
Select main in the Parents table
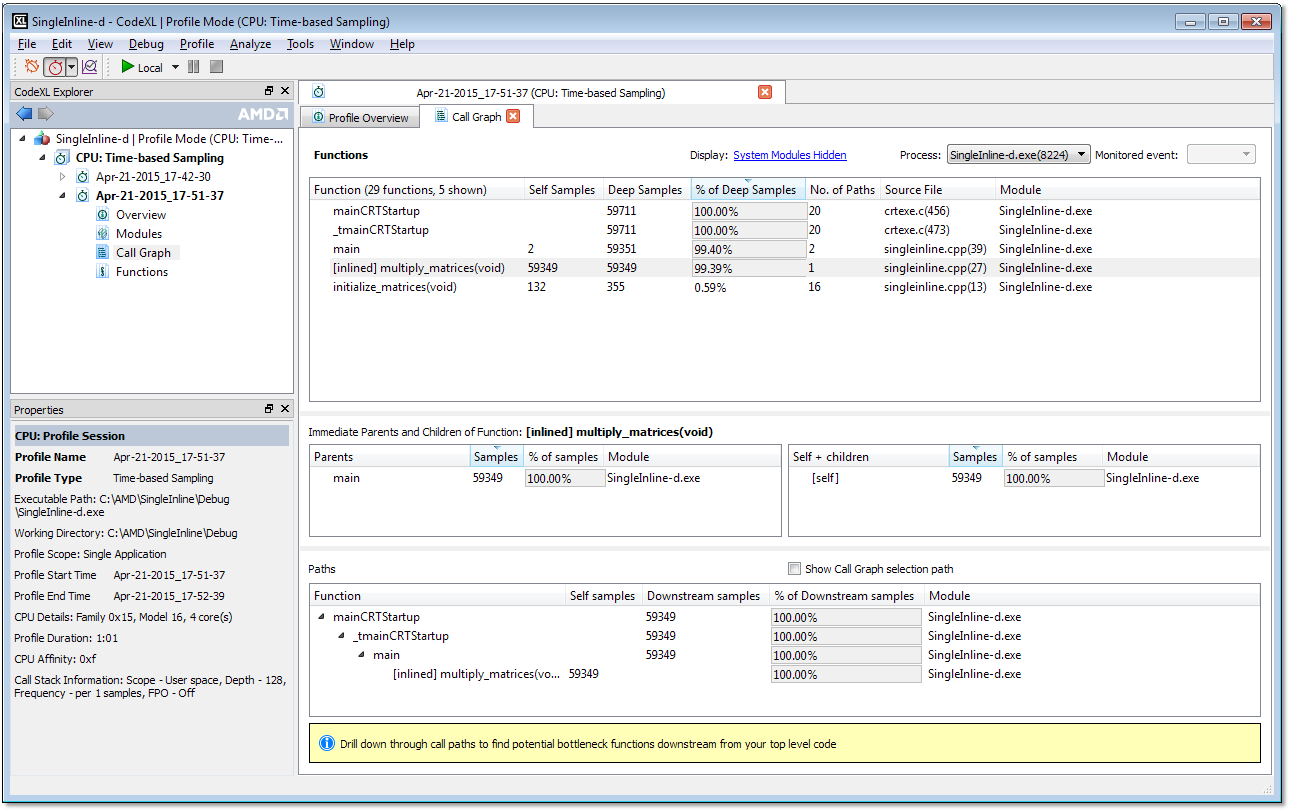coord(545,478)
